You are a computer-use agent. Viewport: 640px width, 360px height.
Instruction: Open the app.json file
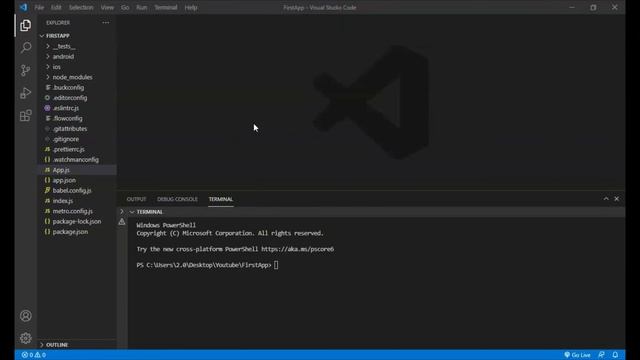[77, 180]
